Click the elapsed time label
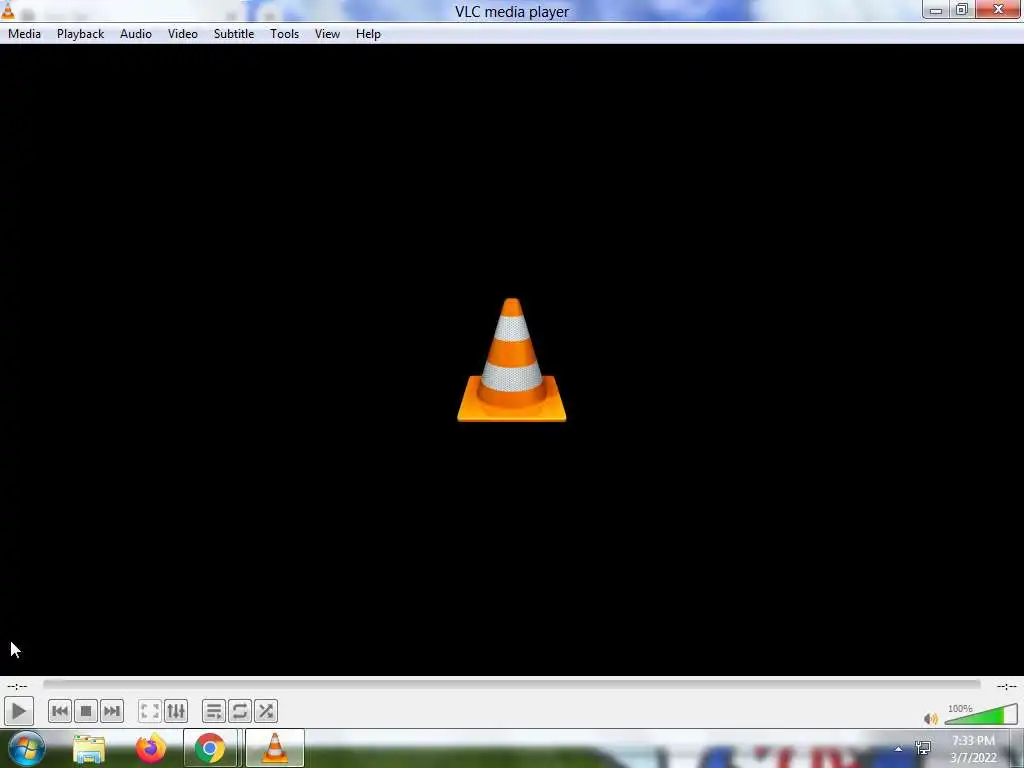The image size is (1024, 768). click(17, 686)
